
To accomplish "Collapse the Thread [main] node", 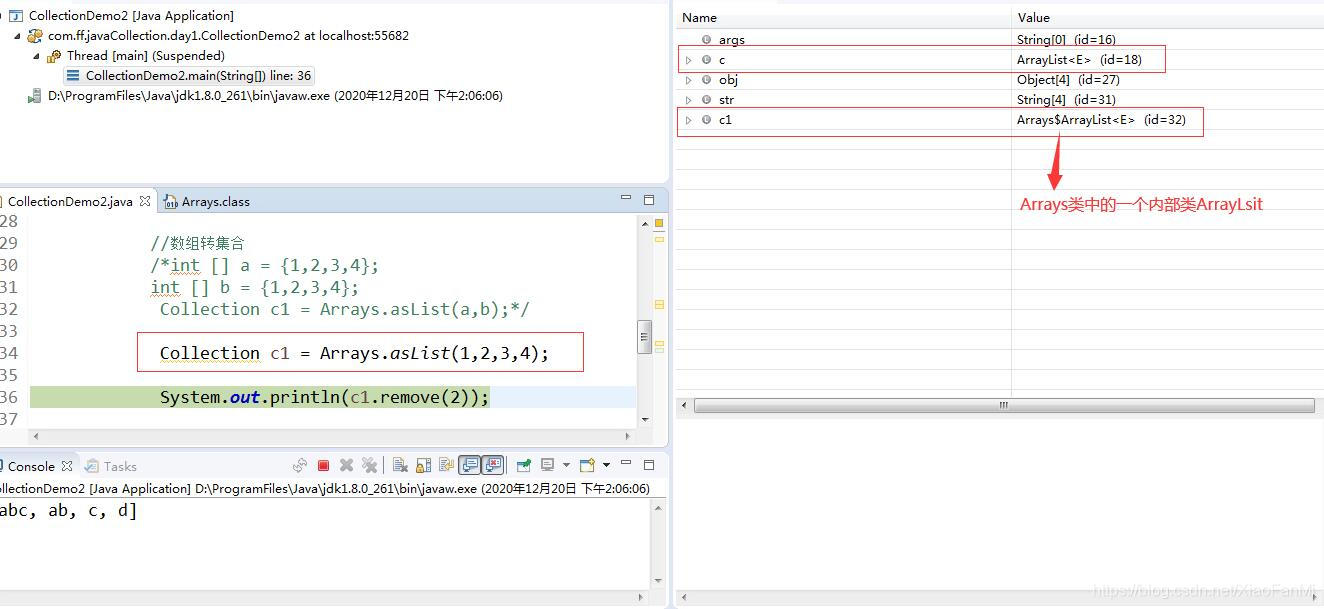I will pyautogui.click(x=37, y=55).
